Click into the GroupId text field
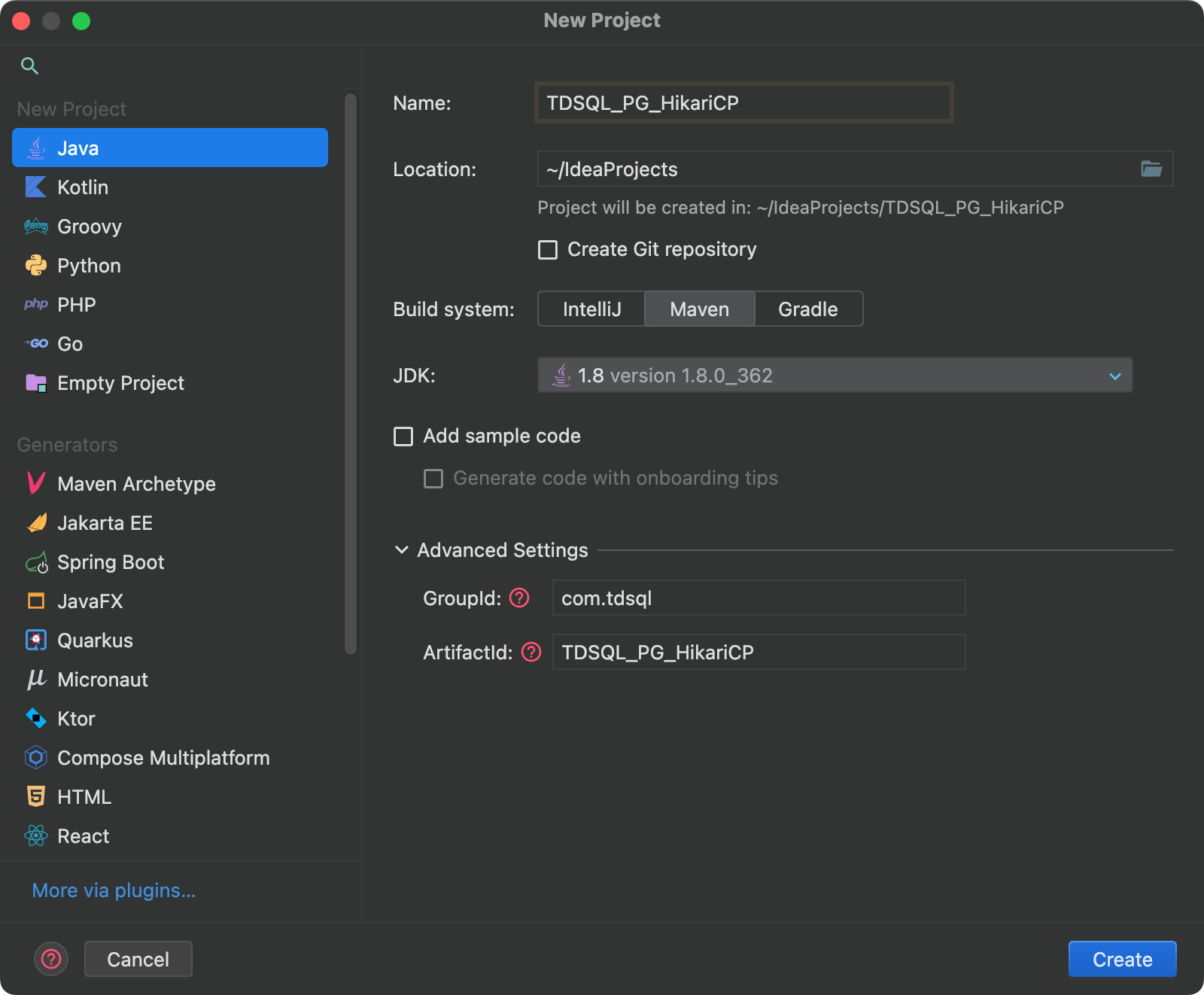This screenshot has width=1204, height=995. (x=758, y=598)
